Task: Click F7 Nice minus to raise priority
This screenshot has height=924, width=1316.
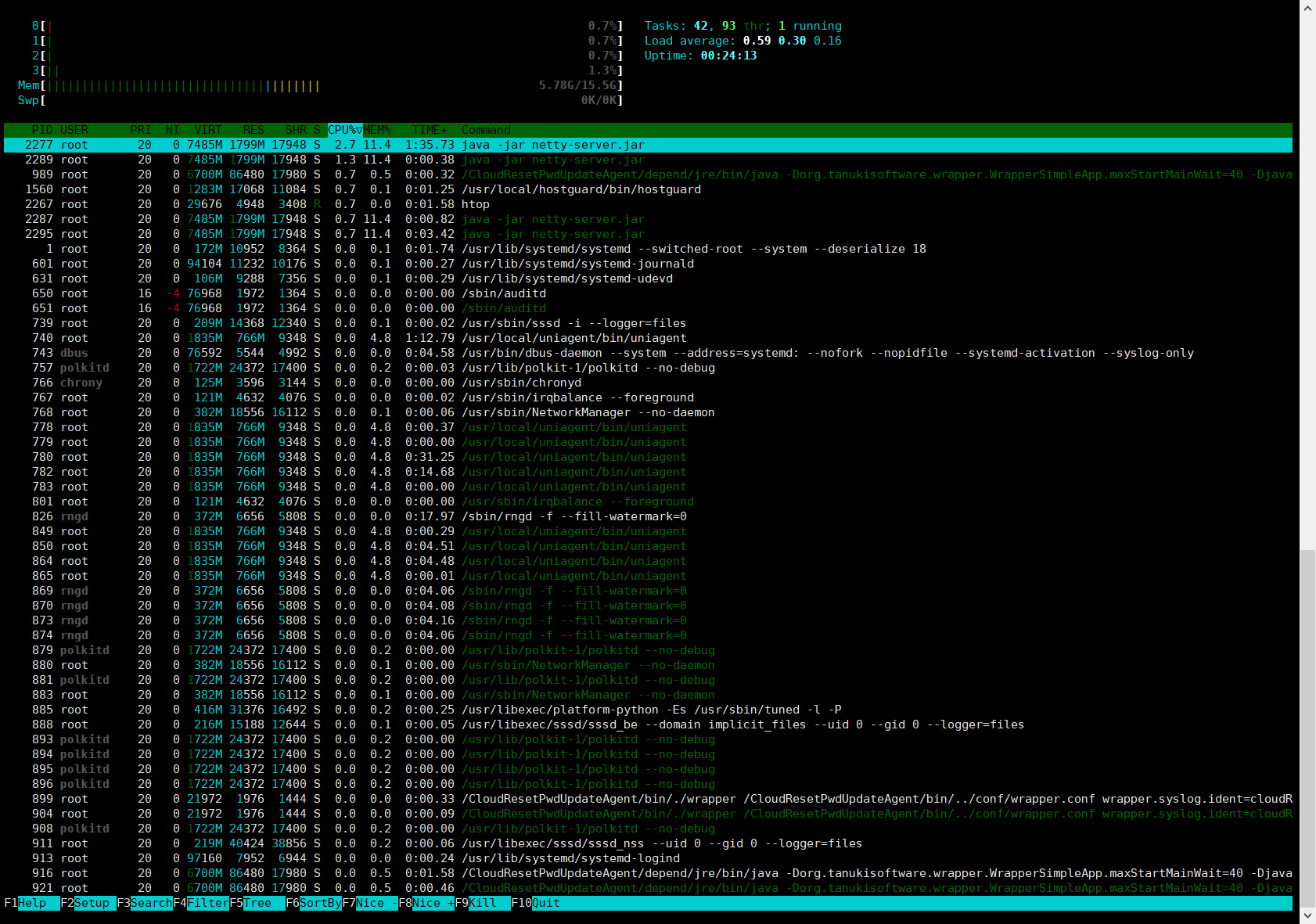Action: coord(370,903)
